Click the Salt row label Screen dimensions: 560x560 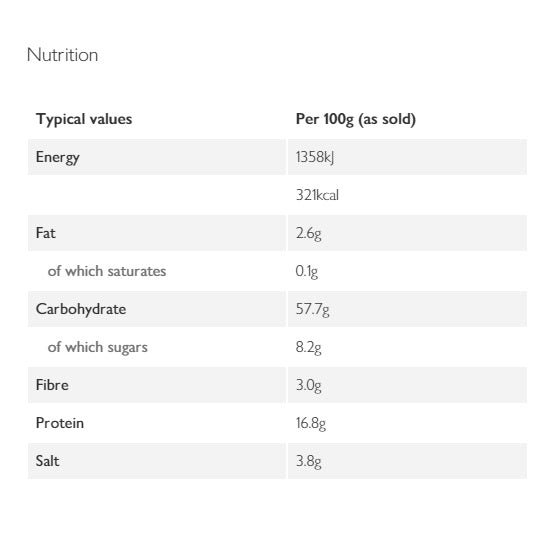coord(48,461)
